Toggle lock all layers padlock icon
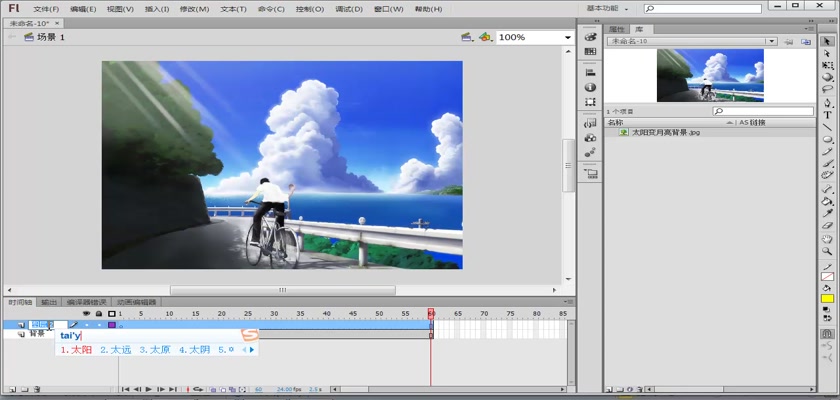840x400 pixels. point(99,314)
